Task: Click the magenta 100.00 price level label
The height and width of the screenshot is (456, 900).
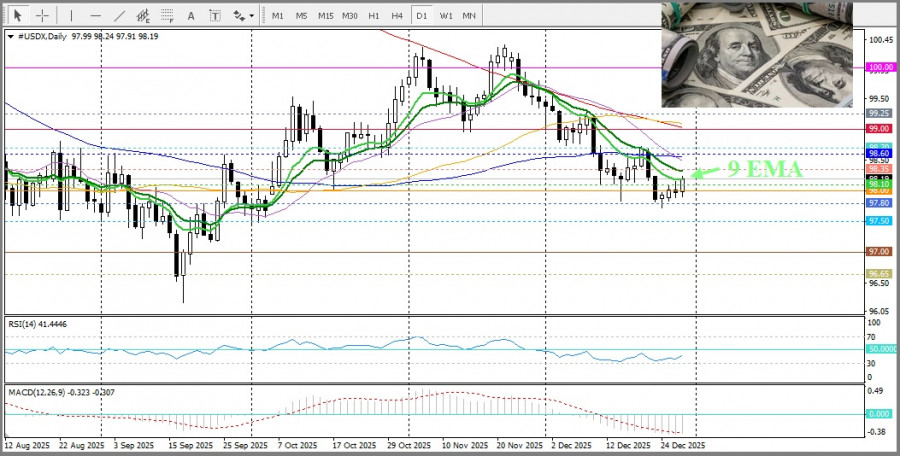Action: tap(880, 67)
